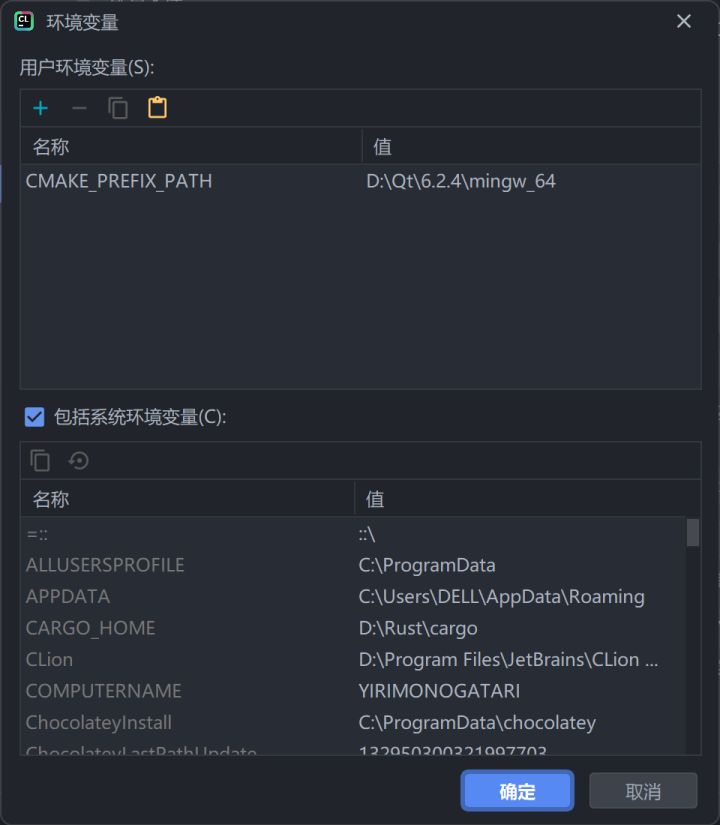The height and width of the screenshot is (825, 720).
Task: Click the user variables 值 column header
Action: (382, 147)
